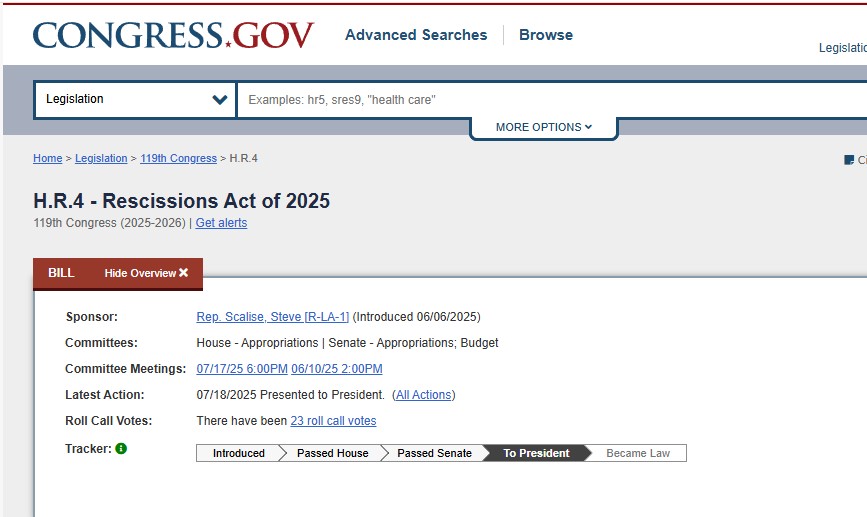The image size is (867, 517).
Task: Open the Legislation breadcrumb link
Action: 101,158
